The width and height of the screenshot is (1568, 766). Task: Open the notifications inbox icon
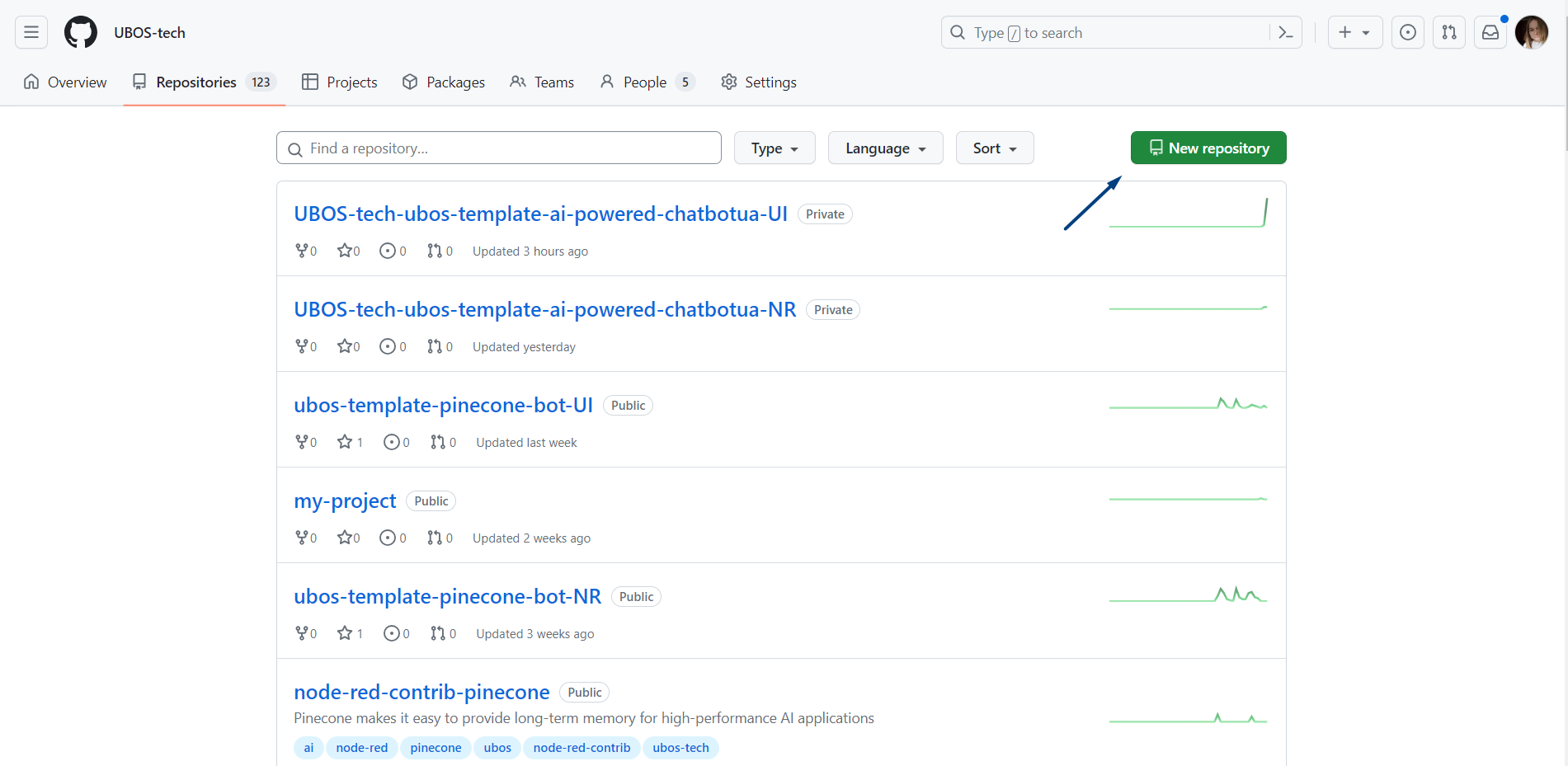click(1490, 32)
